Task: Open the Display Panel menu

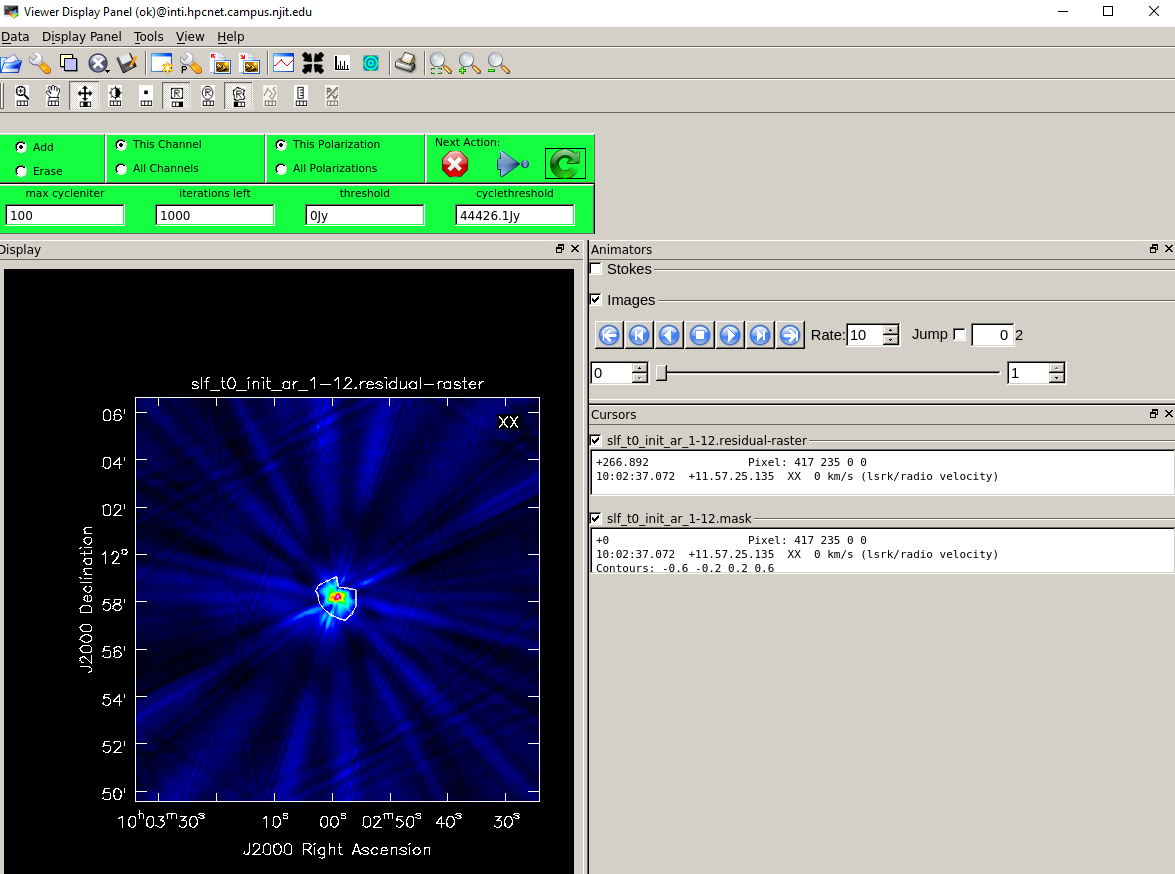Action: tap(81, 37)
